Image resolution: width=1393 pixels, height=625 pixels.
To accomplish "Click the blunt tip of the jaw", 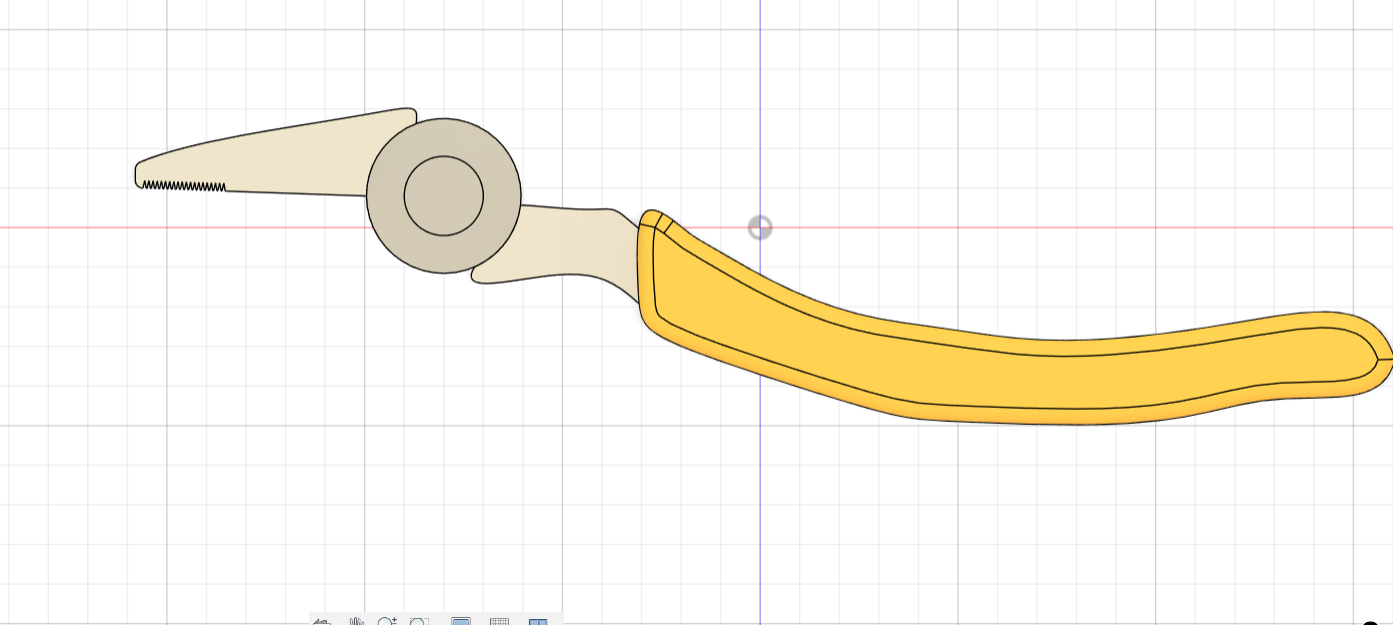I will click(138, 174).
